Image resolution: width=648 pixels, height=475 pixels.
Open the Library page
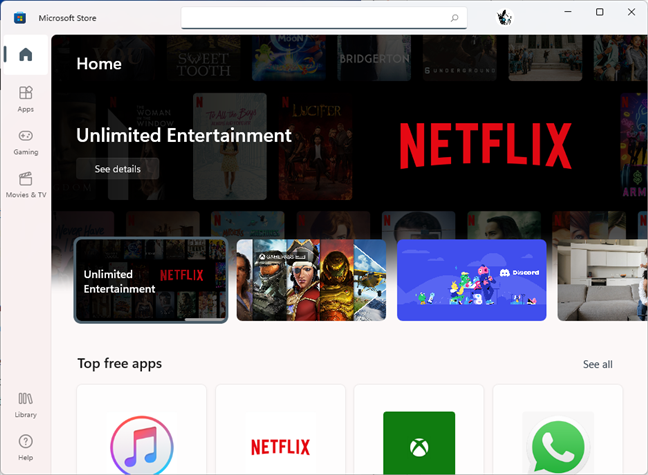point(26,405)
